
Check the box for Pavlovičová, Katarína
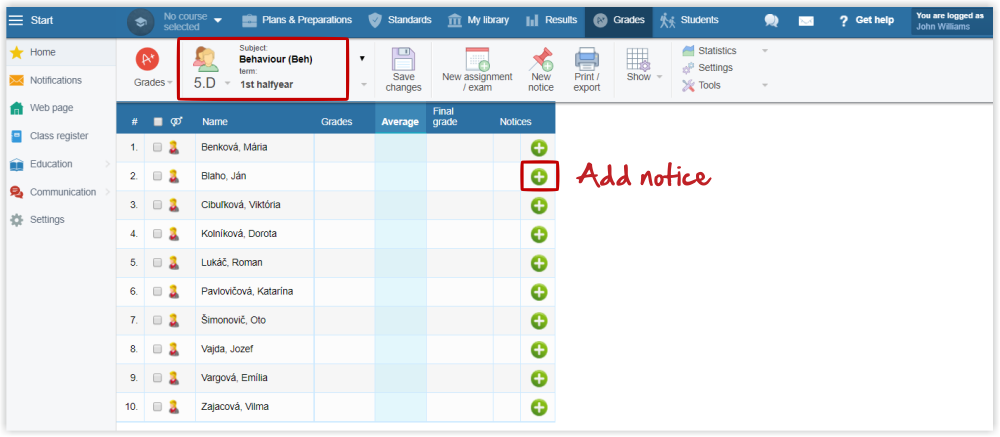pos(158,291)
